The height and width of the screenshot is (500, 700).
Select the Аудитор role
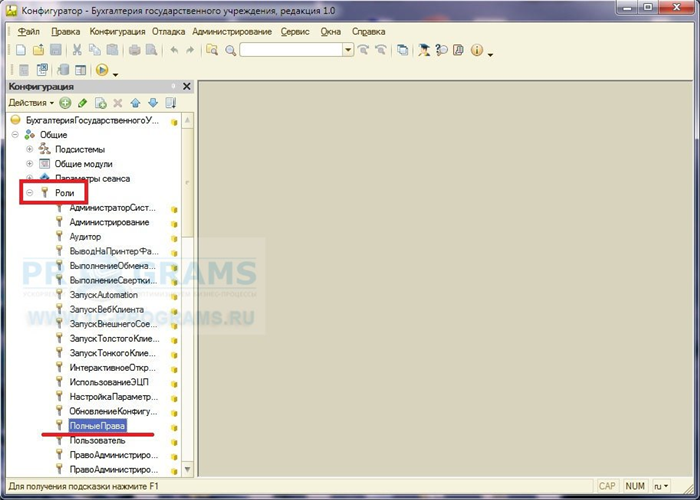click(x=85, y=237)
